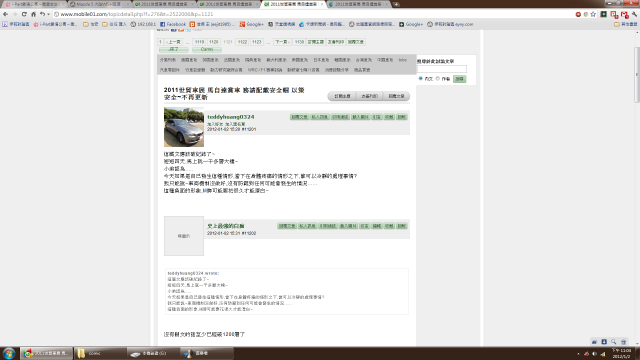Select the second search radio option
This screenshot has width=640, height=360.
(x=438, y=79)
